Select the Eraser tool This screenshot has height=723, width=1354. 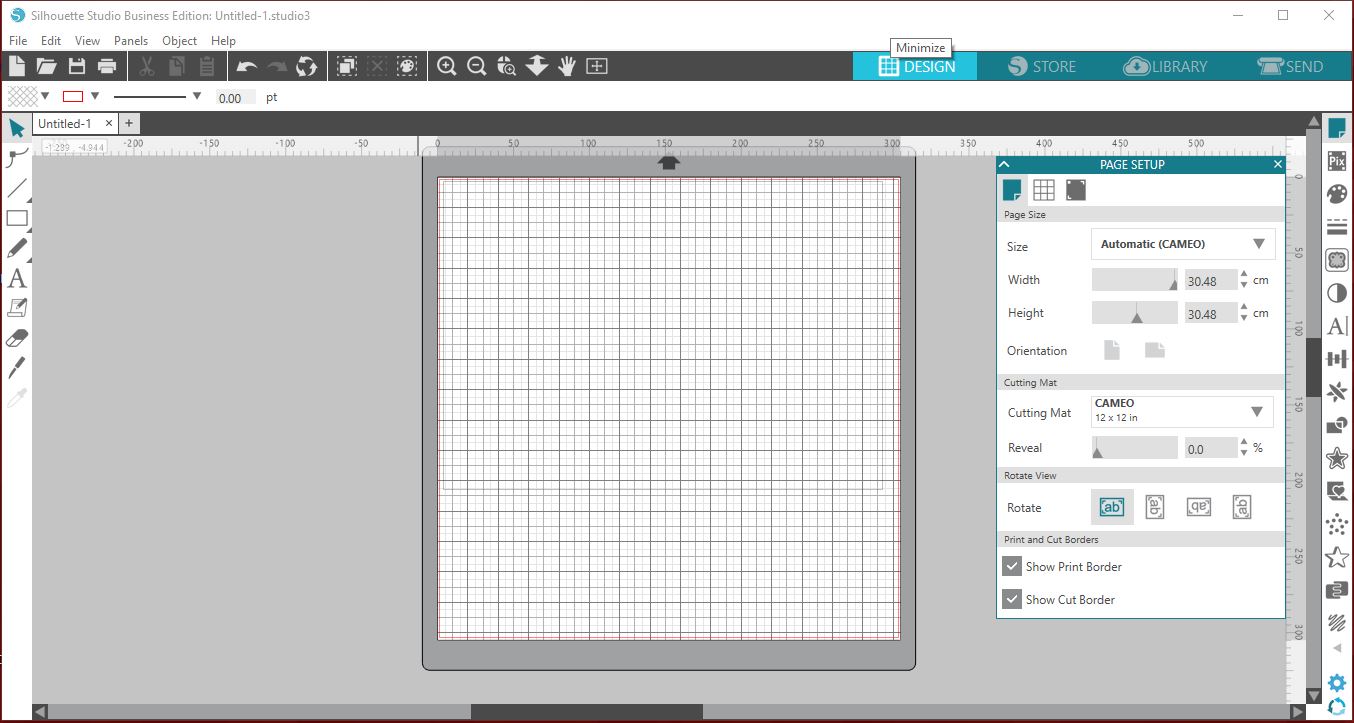(17, 338)
